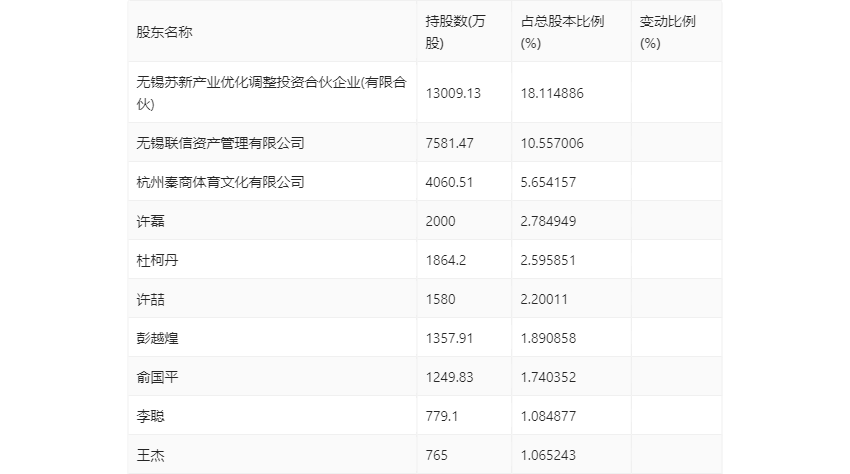Screen dimensions: 850x474
Task: Select shareholder name 彭越煌
Action: coord(157,338)
